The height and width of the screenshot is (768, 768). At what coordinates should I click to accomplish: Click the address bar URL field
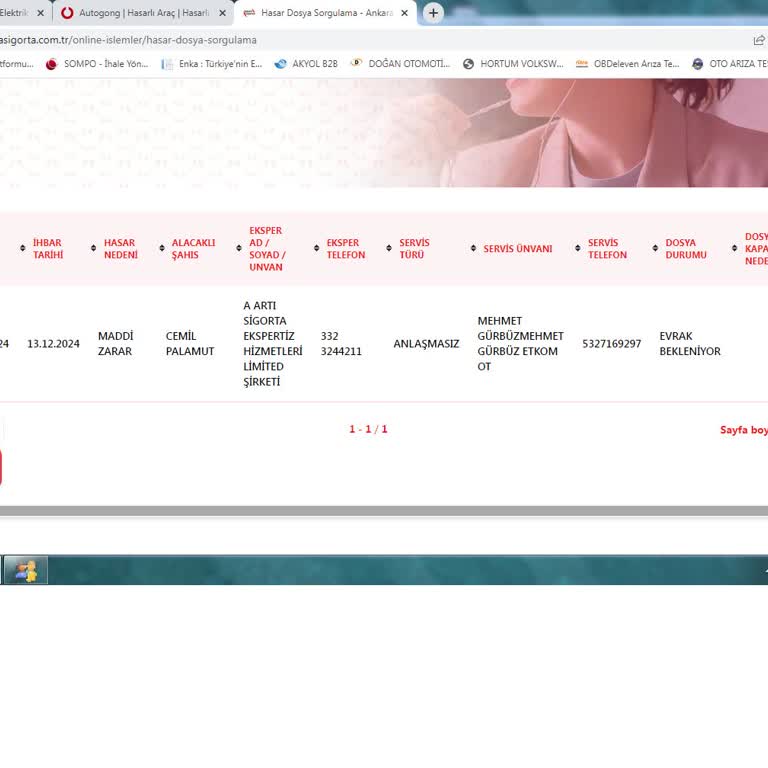128,40
